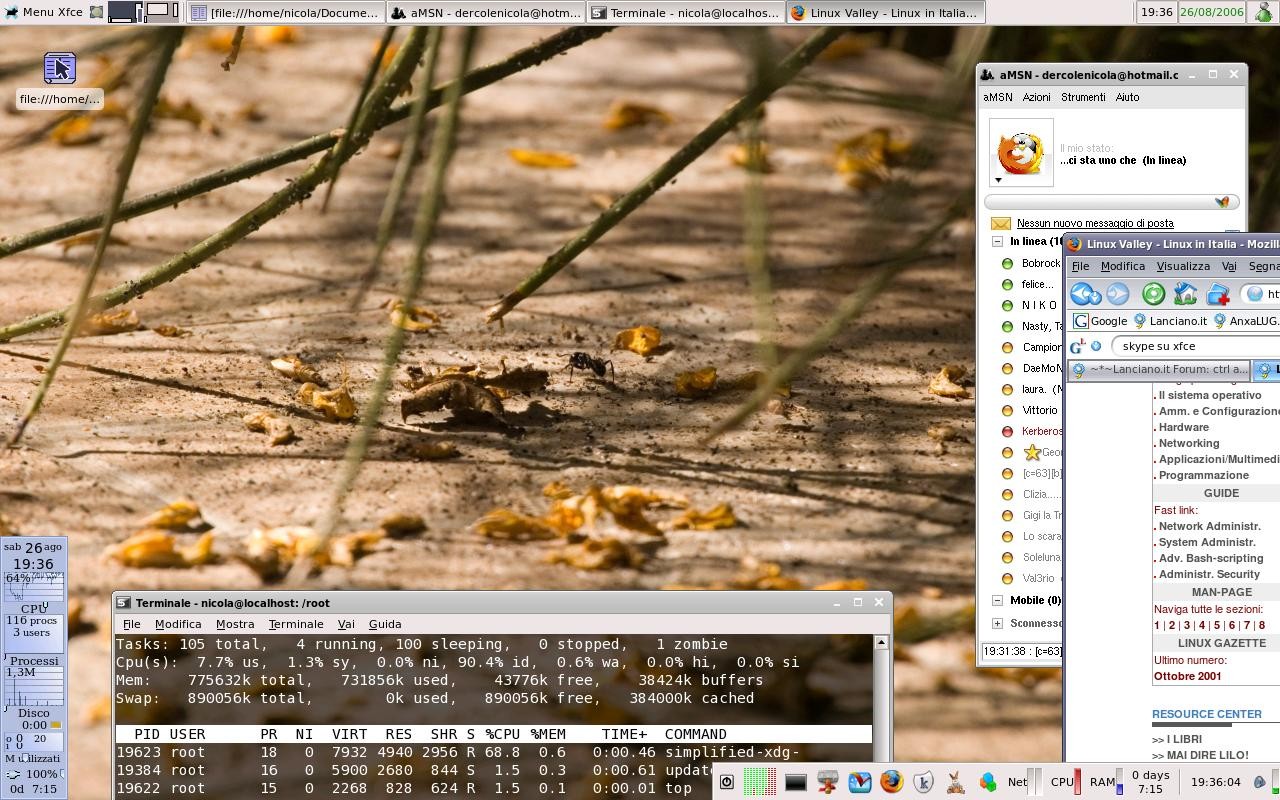Open the Terminale menu in terminal window
The width and height of the screenshot is (1280, 800).
[296, 624]
